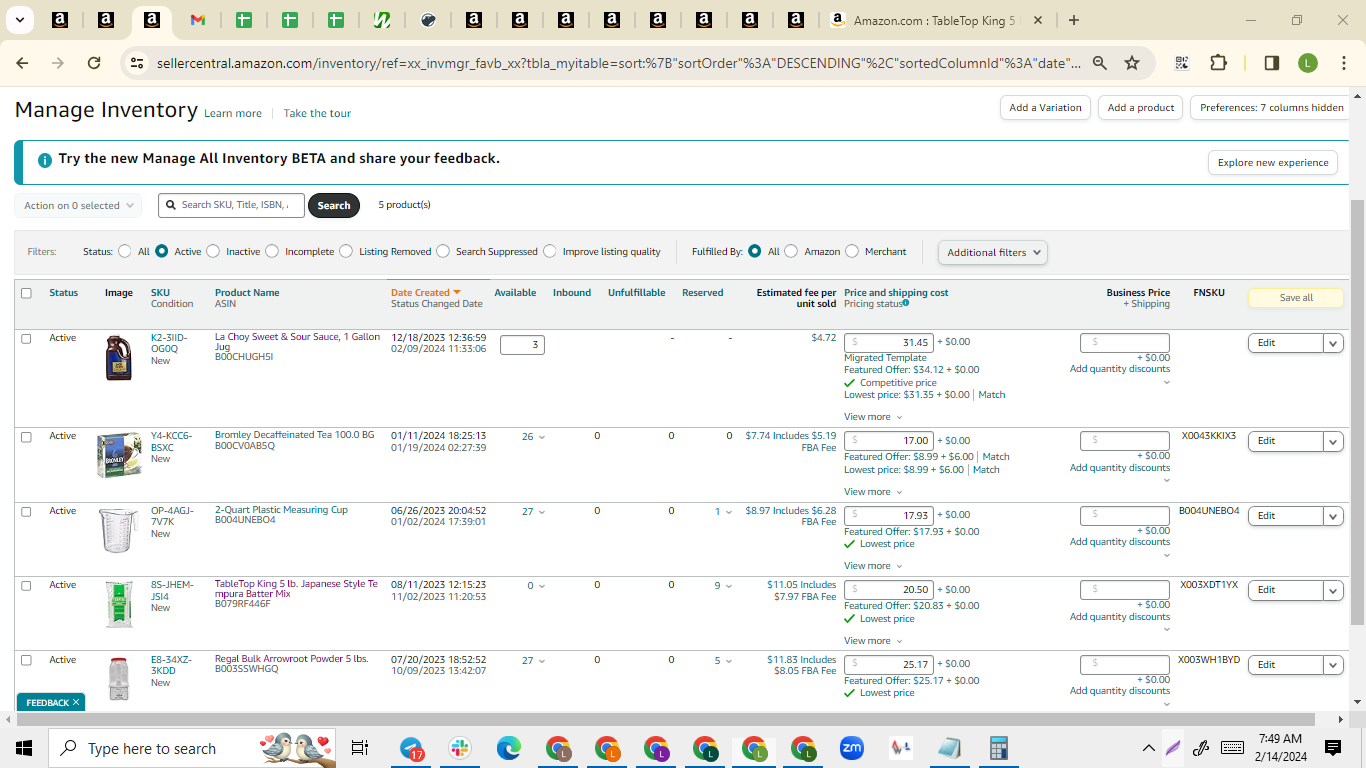Open the Bromley tea product image
Screen dimensions: 1366x768
[x=119, y=455]
